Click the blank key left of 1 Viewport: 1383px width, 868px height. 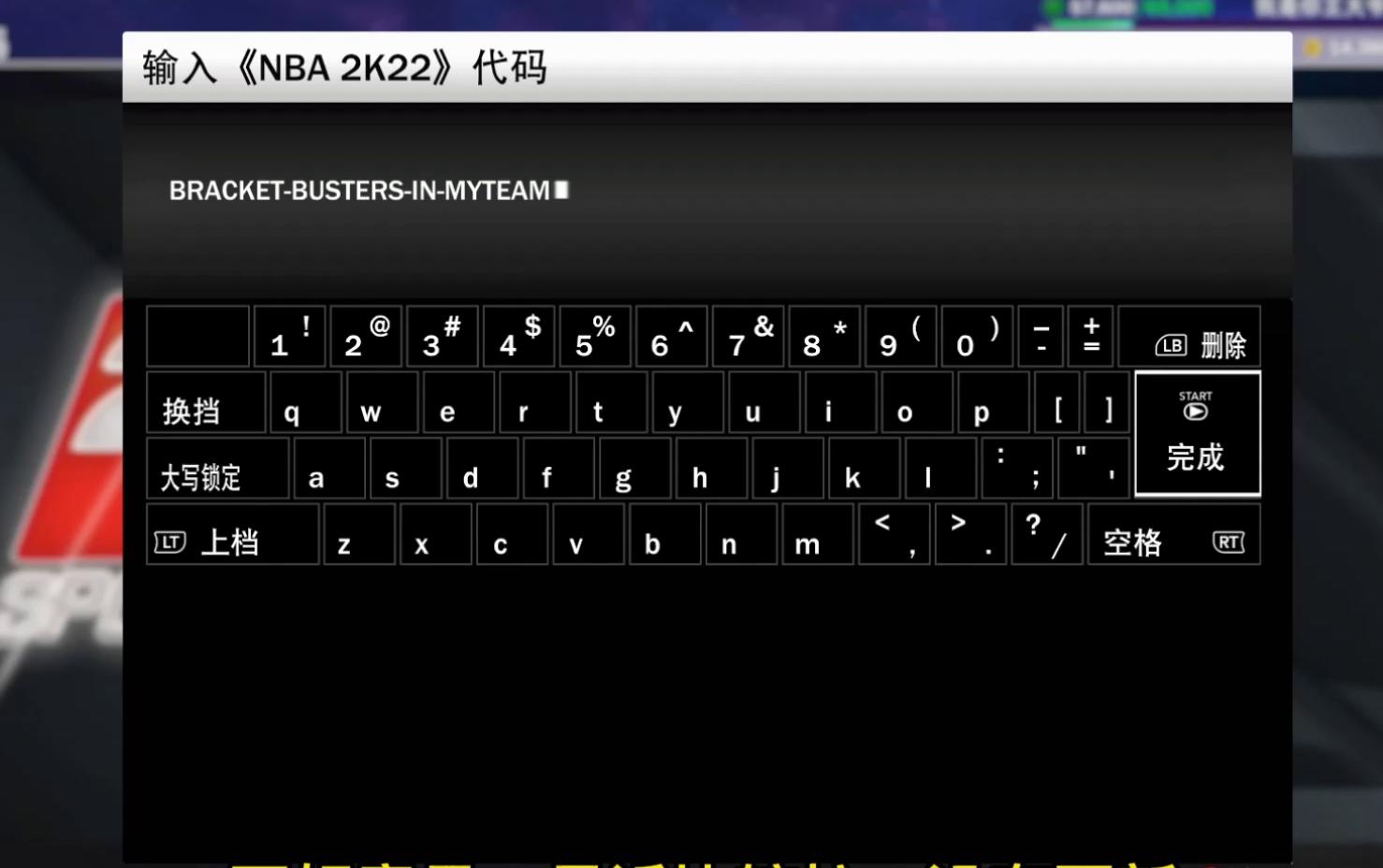198,337
